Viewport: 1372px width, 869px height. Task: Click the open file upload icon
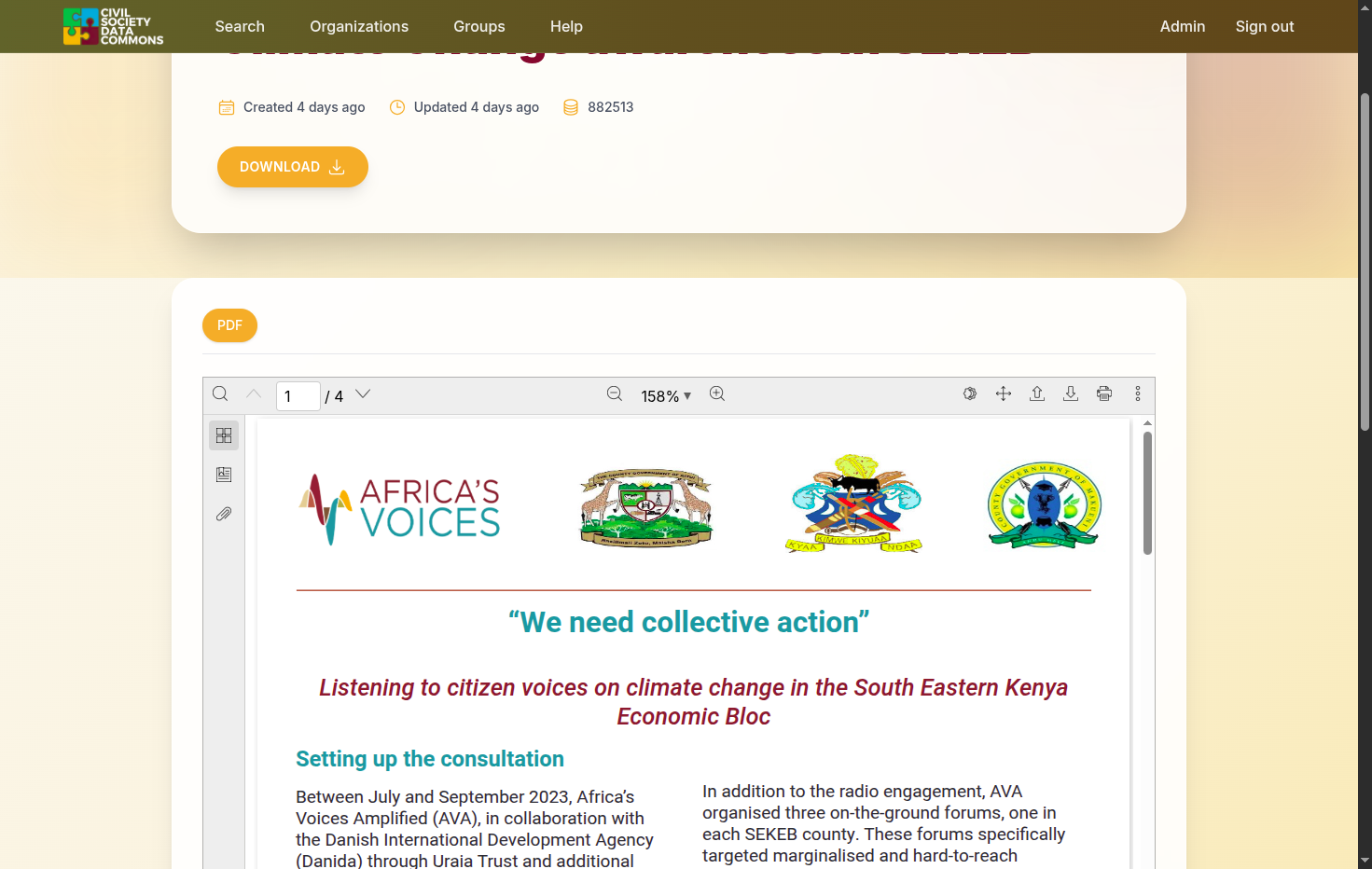click(1037, 394)
